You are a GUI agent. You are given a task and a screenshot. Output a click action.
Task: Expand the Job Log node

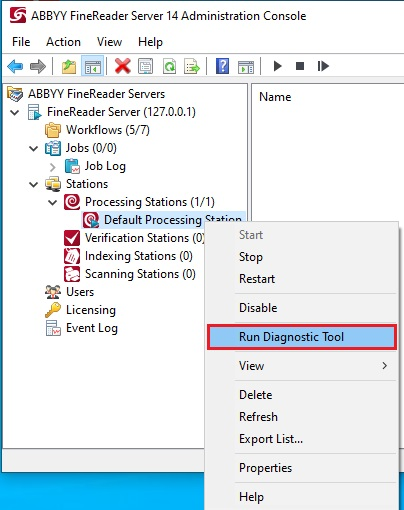[53, 167]
